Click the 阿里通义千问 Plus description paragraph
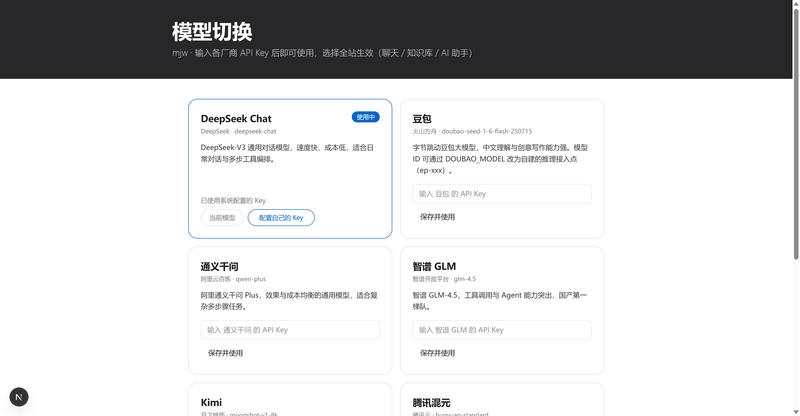The image size is (800, 416). pos(289,301)
